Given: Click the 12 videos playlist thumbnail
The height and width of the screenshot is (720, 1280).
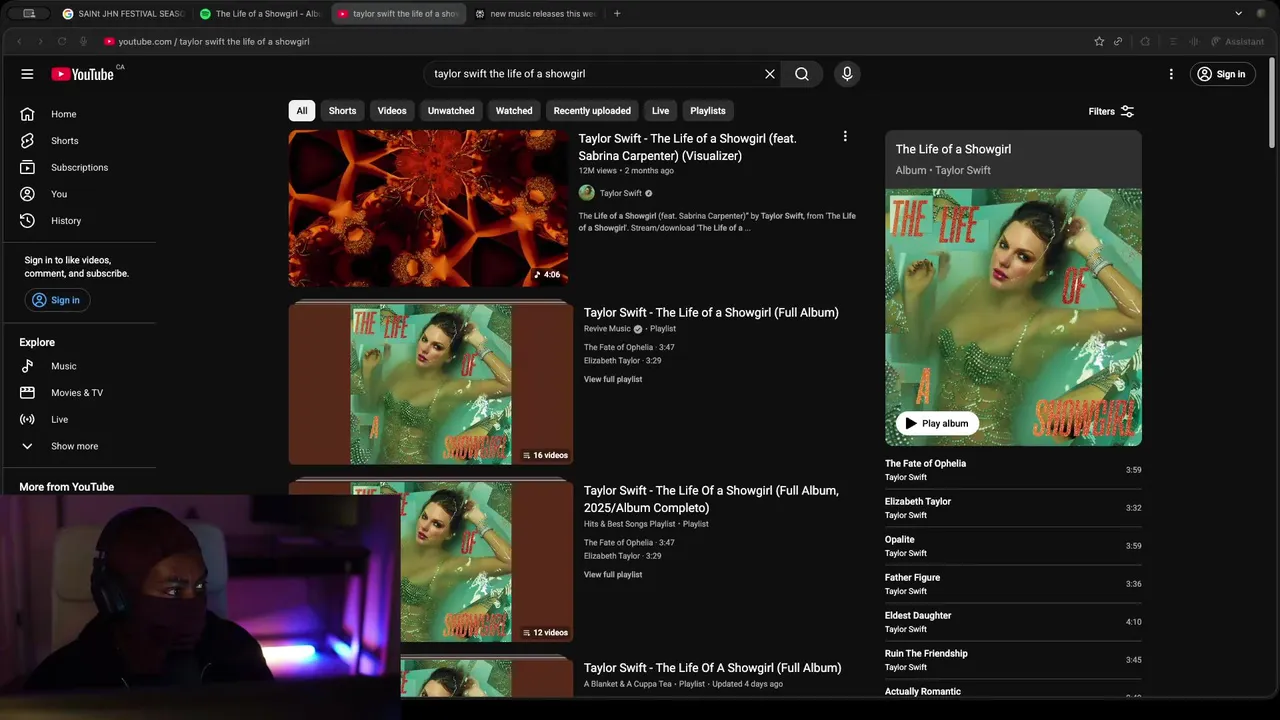Looking at the screenshot, I should point(487,562).
